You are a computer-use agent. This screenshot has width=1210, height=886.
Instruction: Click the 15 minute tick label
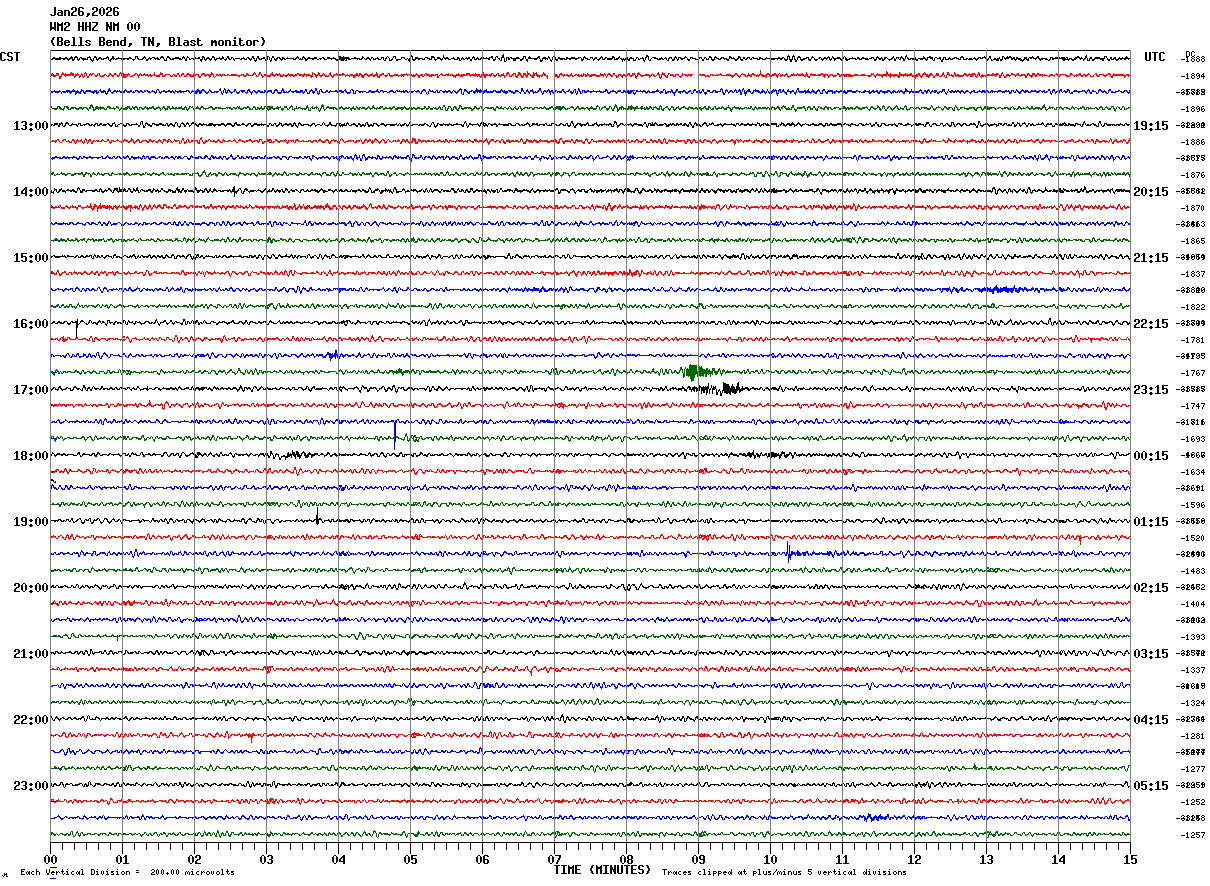[1130, 859]
